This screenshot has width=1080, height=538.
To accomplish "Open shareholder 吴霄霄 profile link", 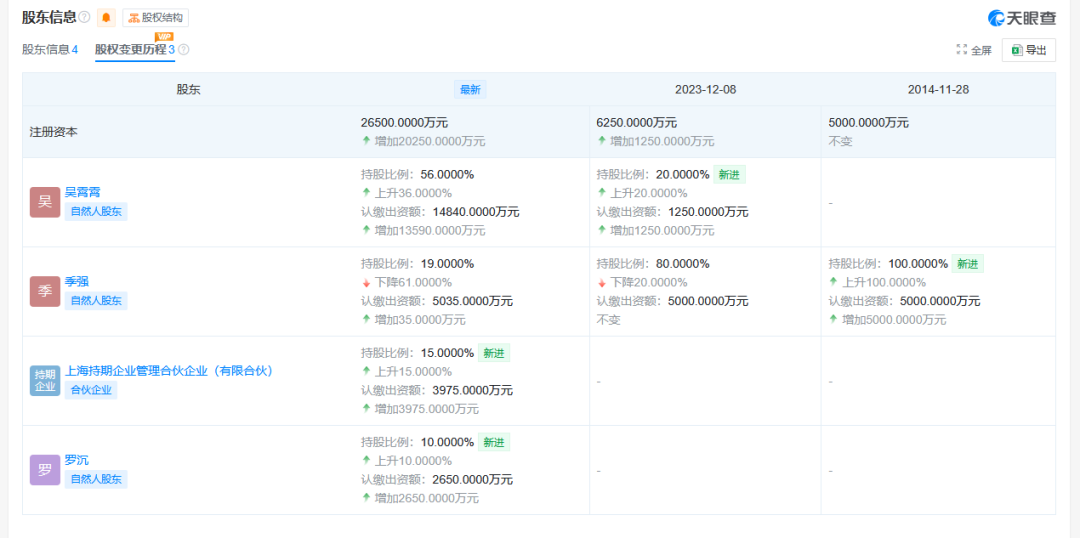I will coord(83,192).
